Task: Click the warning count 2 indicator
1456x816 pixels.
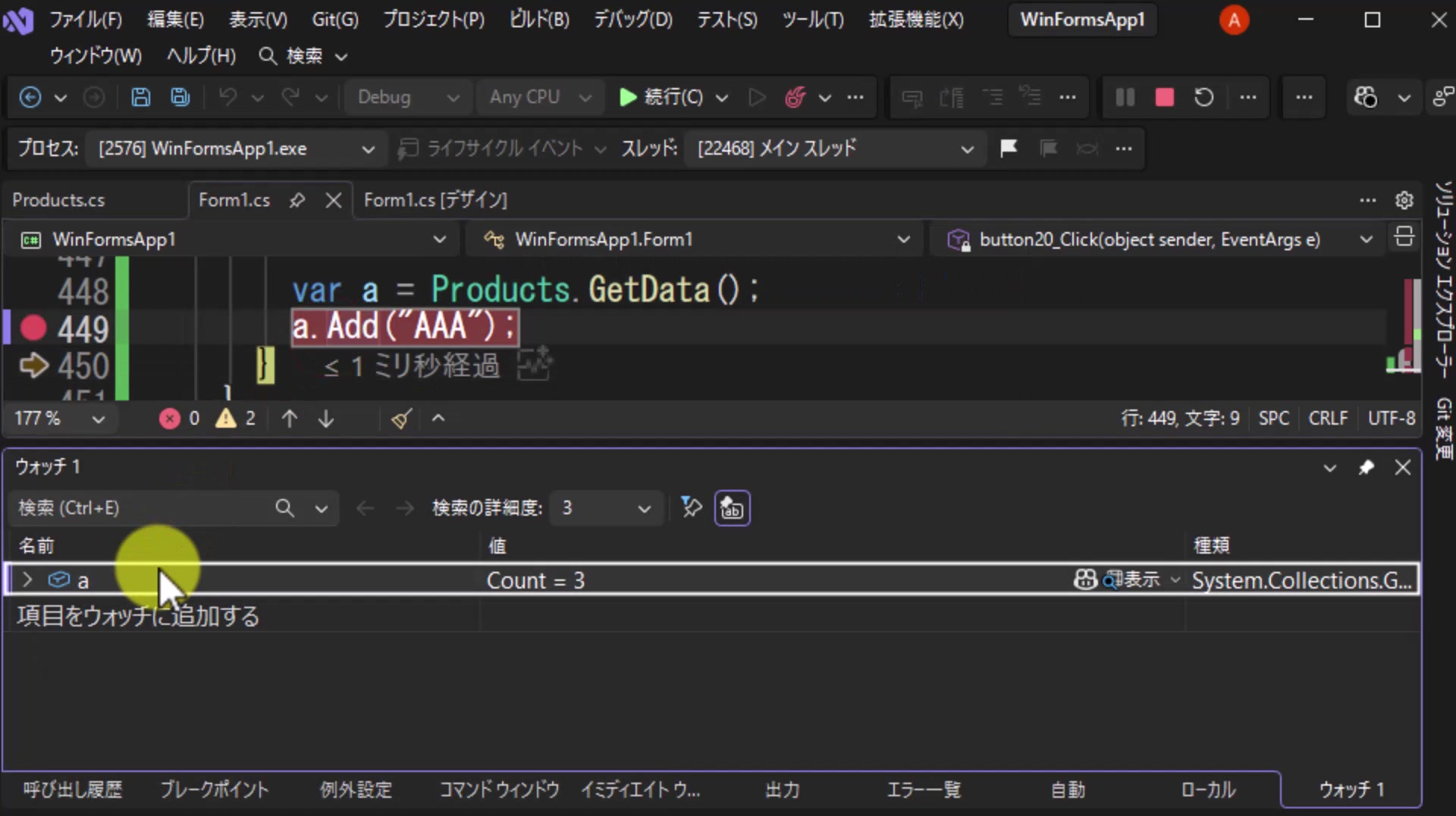Action: point(236,419)
